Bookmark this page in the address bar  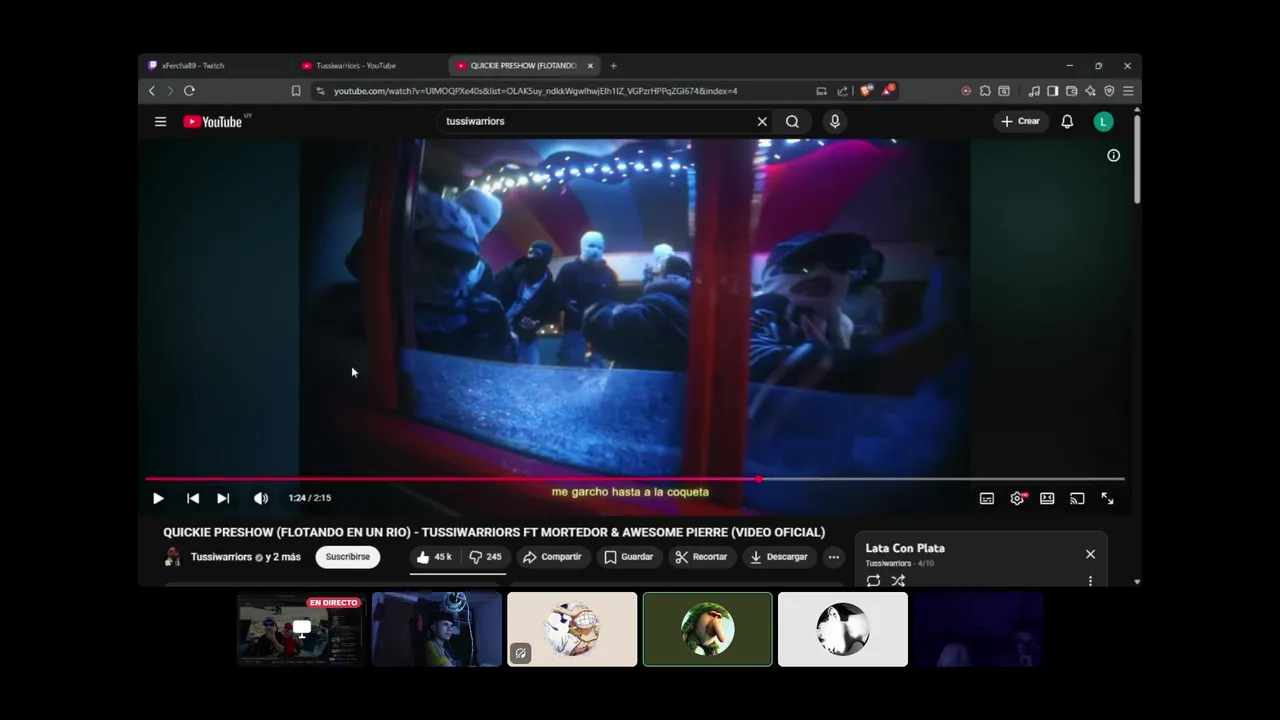296,91
